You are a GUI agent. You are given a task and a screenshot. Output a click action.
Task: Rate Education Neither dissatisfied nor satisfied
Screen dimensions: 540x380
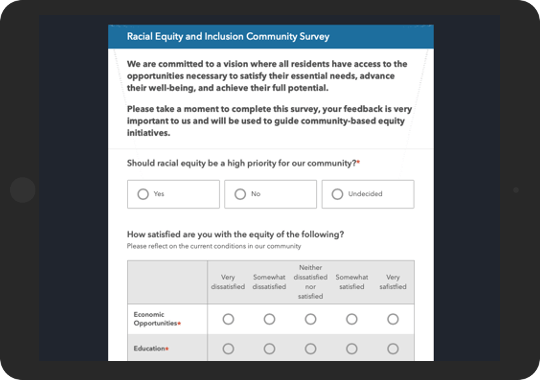310,349
